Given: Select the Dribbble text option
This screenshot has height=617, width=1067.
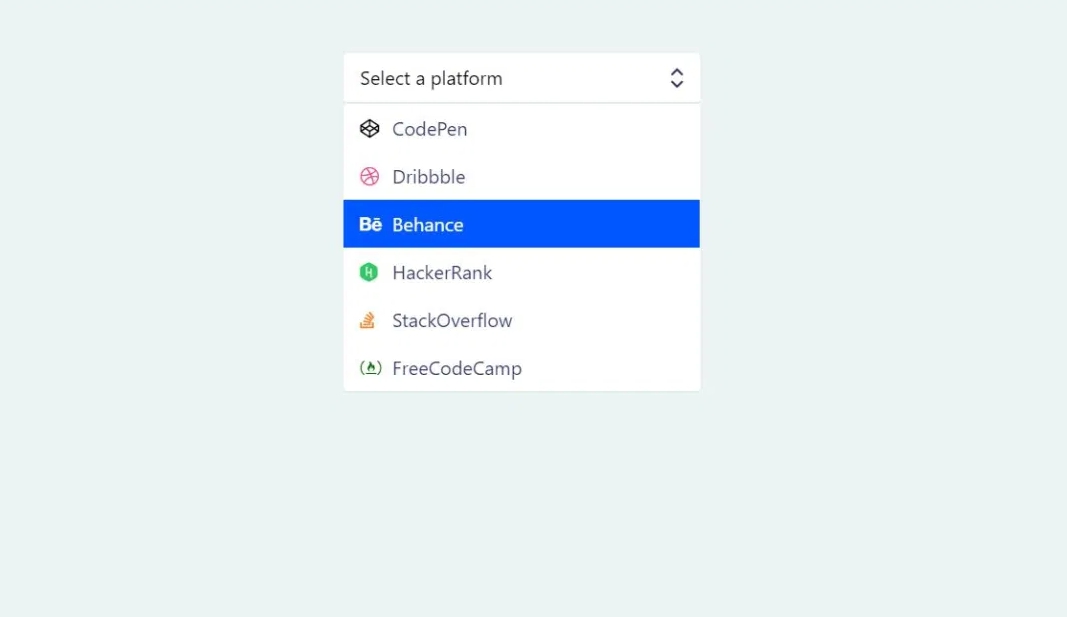Looking at the screenshot, I should coord(428,177).
